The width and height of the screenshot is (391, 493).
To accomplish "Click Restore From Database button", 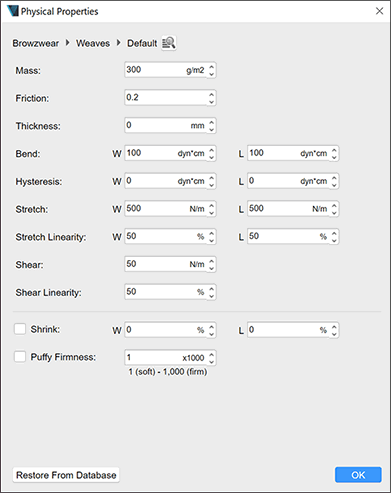I will 66,475.
